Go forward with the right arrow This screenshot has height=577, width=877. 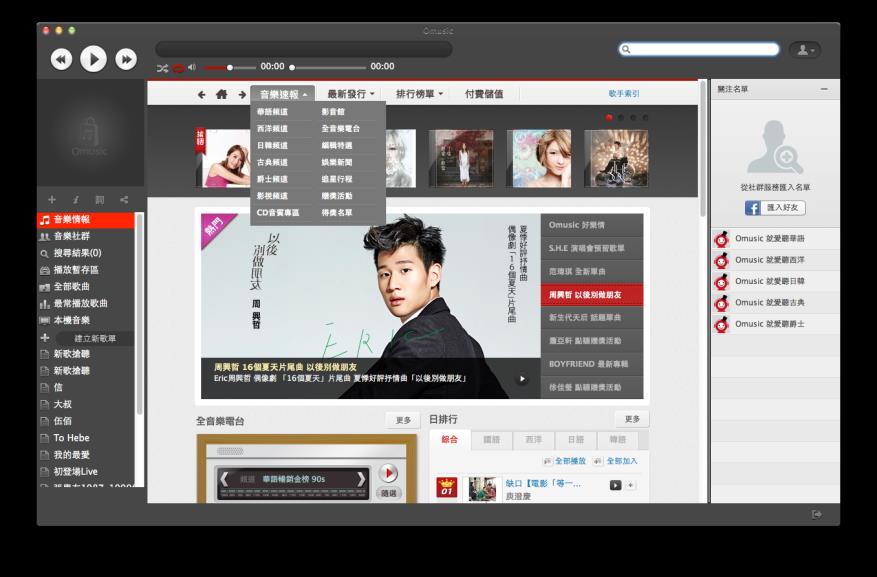(242, 94)
